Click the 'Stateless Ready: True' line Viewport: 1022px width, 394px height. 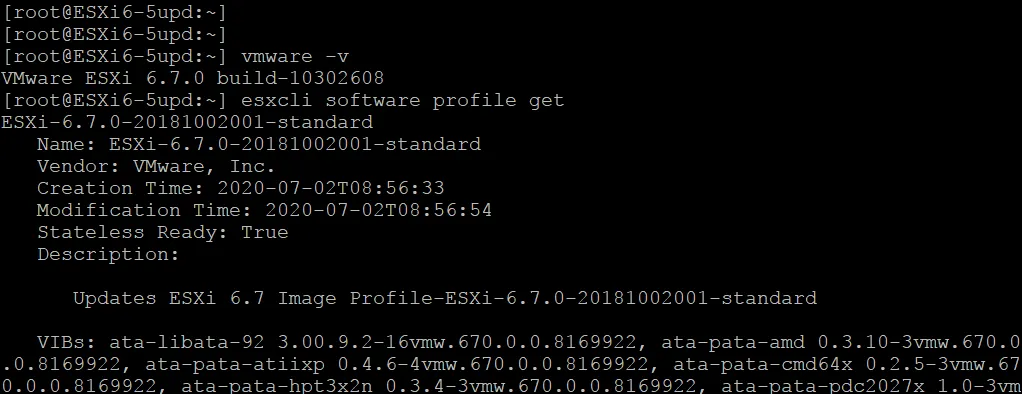click(x=162, y=232)
